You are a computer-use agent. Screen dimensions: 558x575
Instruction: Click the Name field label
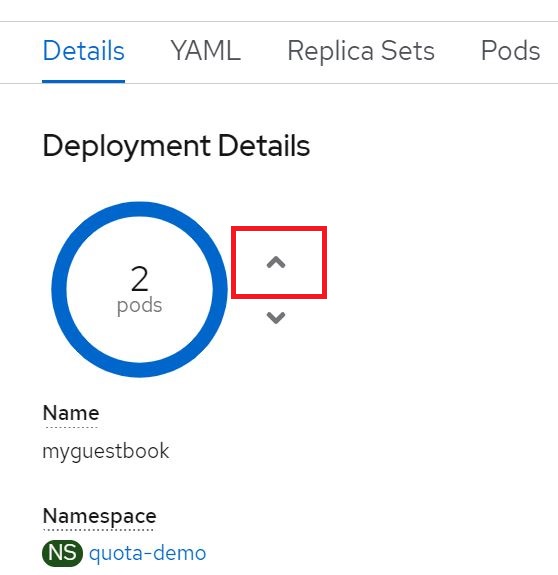pyautogui.click(x=71, y=413)
